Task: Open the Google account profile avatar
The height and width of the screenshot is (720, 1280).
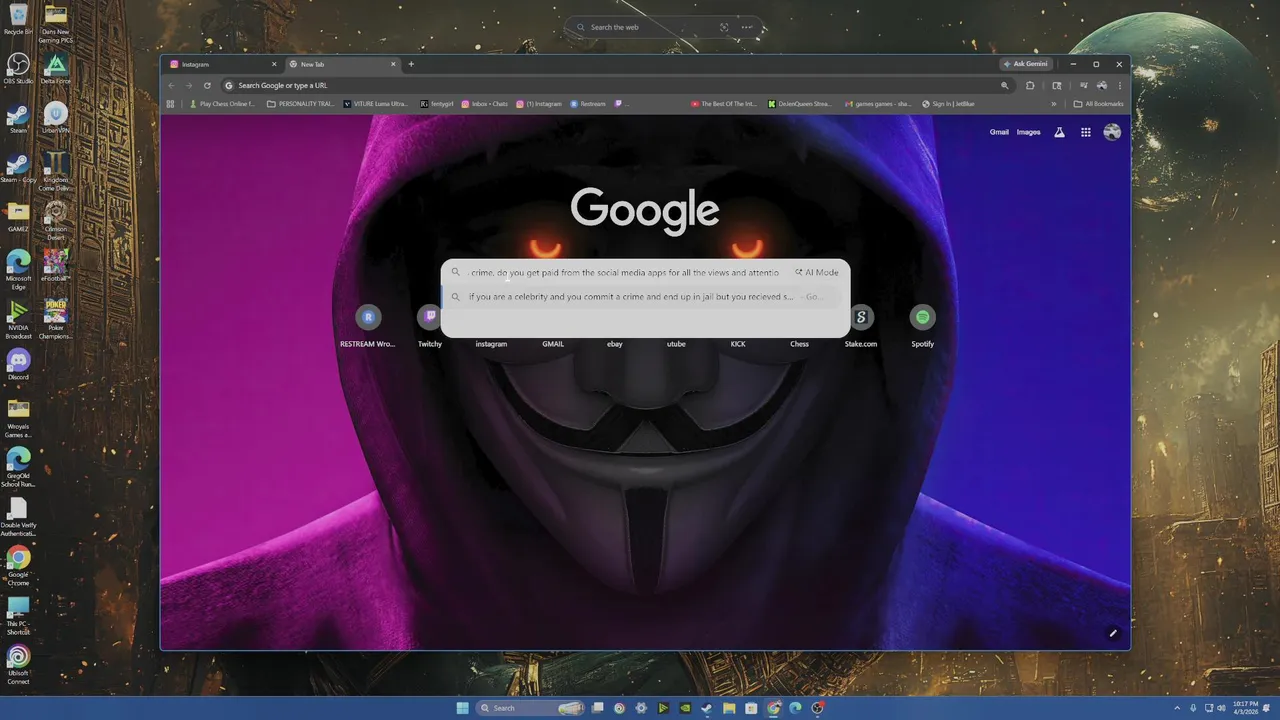Action: point(1112,132)
